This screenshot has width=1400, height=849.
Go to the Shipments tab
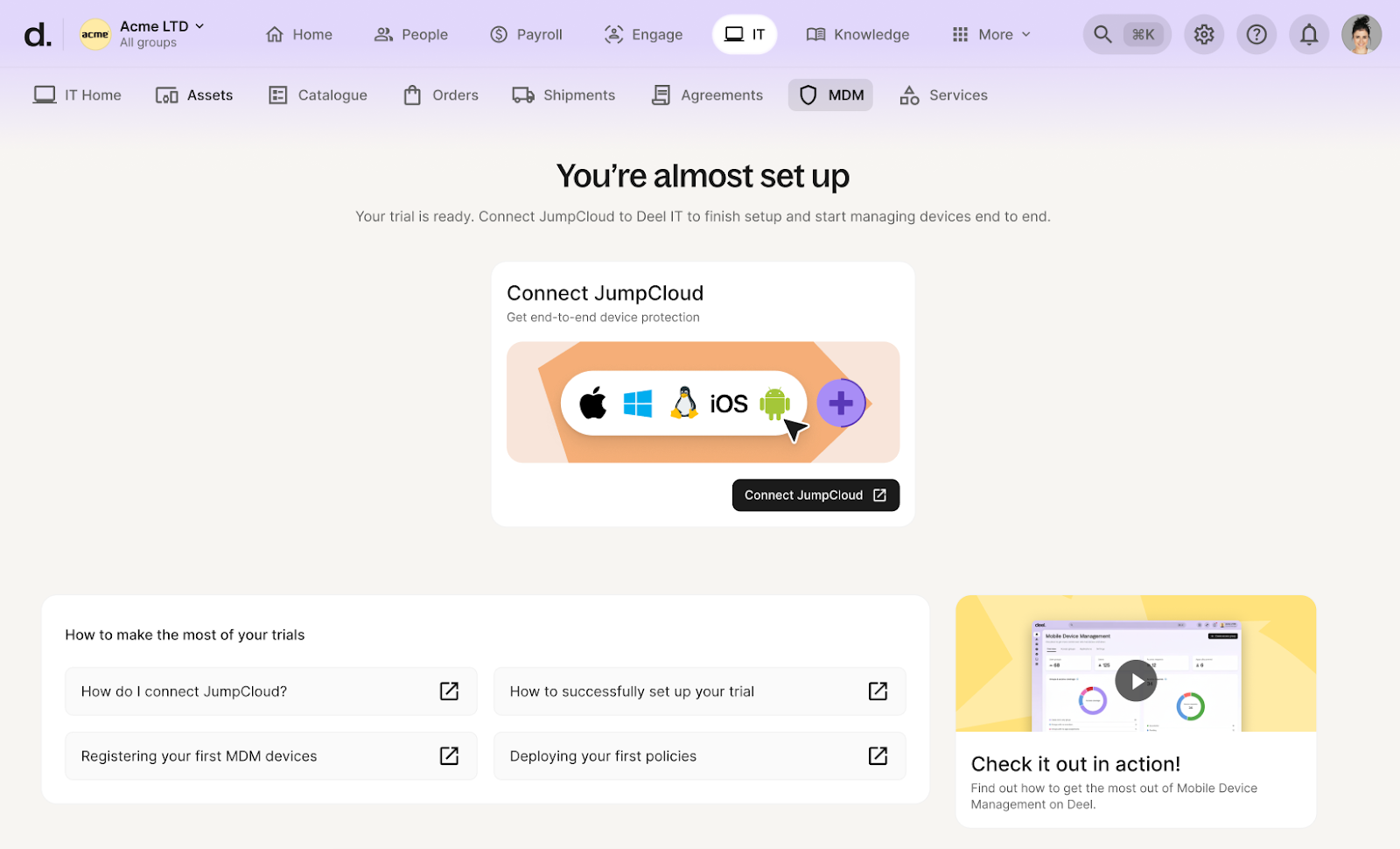point(563,95)
